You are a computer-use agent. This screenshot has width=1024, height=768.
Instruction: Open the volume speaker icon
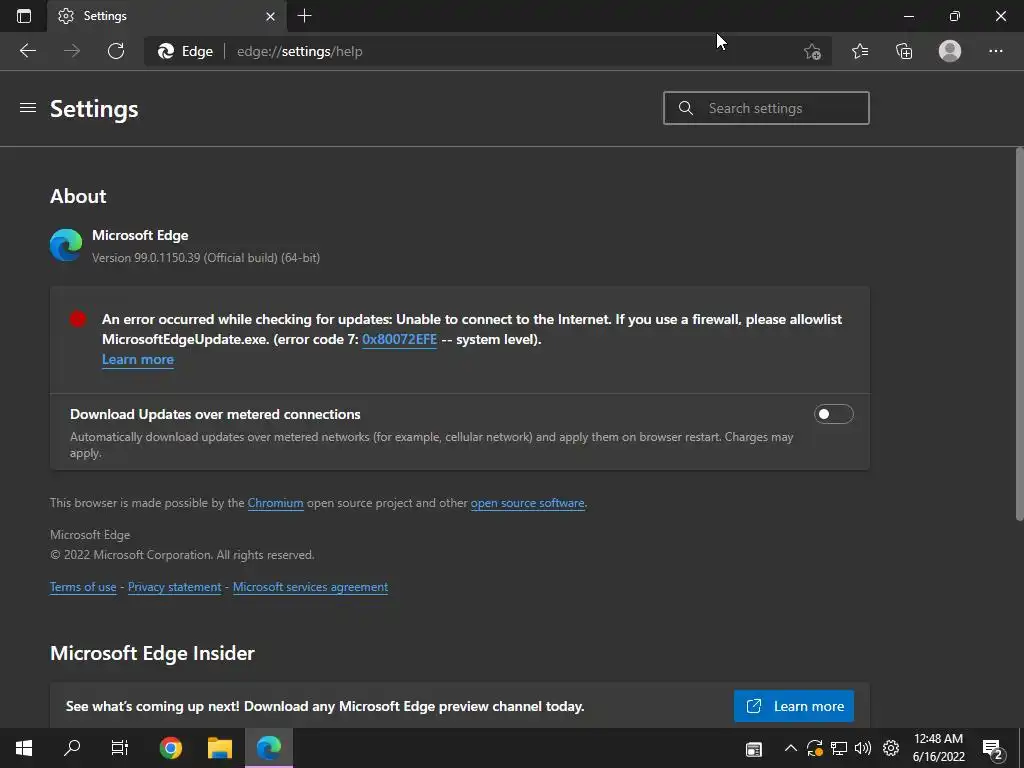click(863, 748)
